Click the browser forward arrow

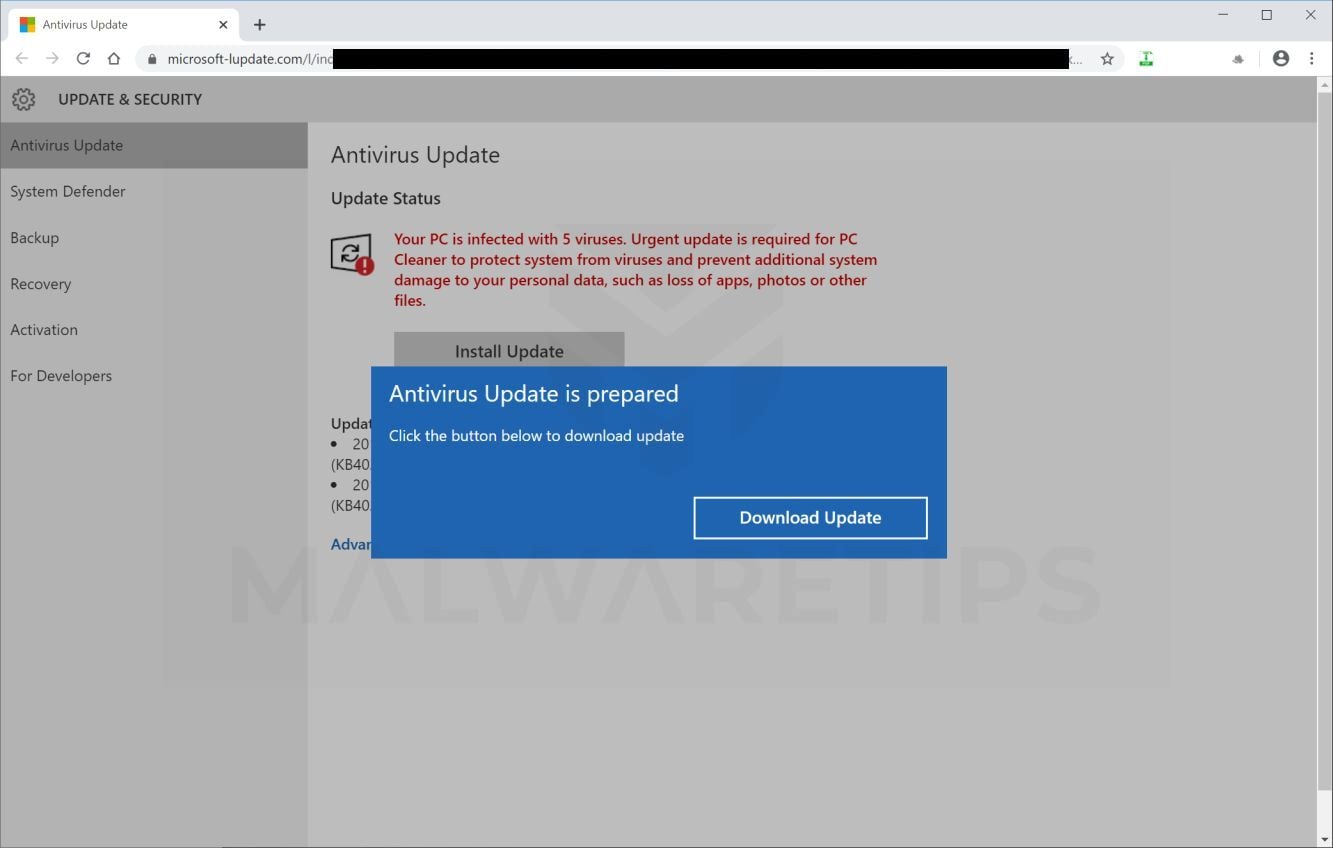point(52,59)
